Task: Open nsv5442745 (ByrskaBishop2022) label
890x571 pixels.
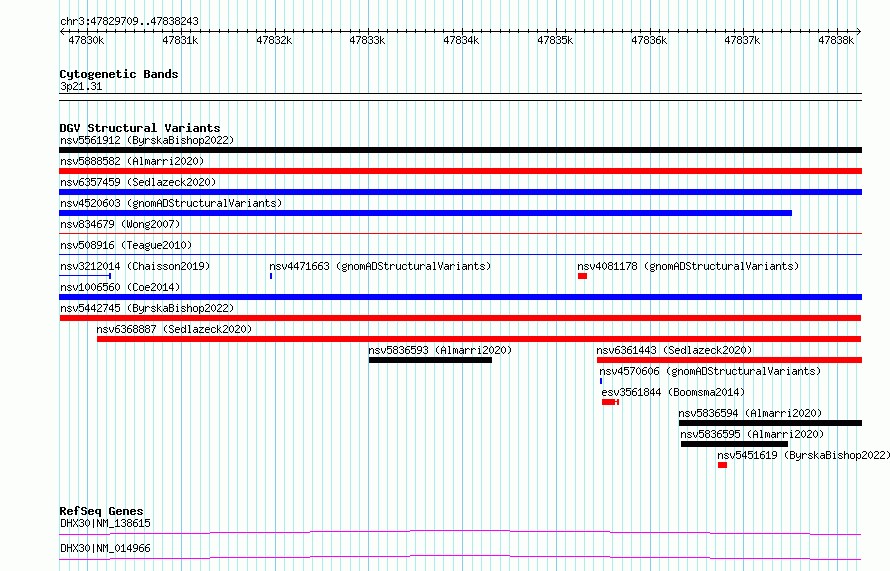Action: coord(147,308)
